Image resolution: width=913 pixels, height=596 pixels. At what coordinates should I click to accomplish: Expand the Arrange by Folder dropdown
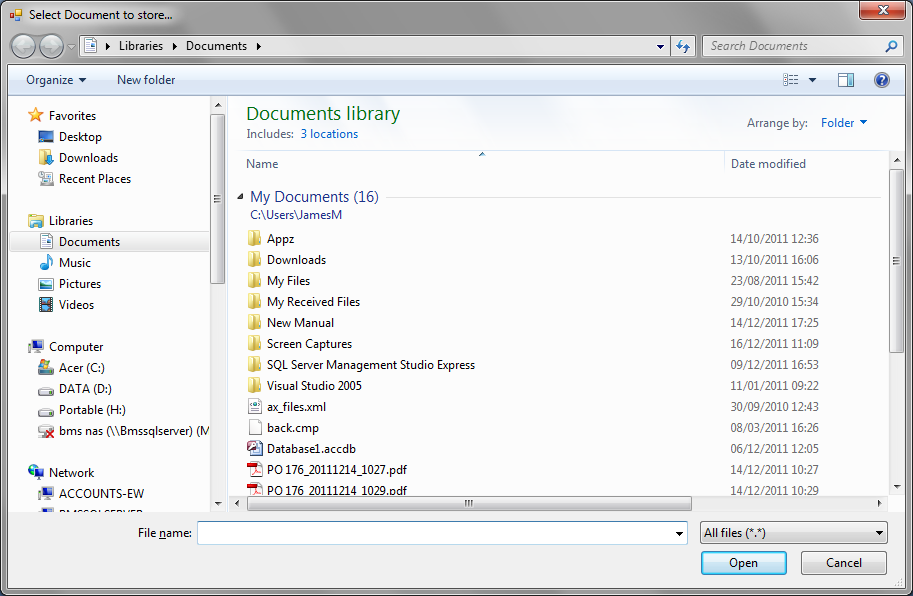tap(844, 123)
